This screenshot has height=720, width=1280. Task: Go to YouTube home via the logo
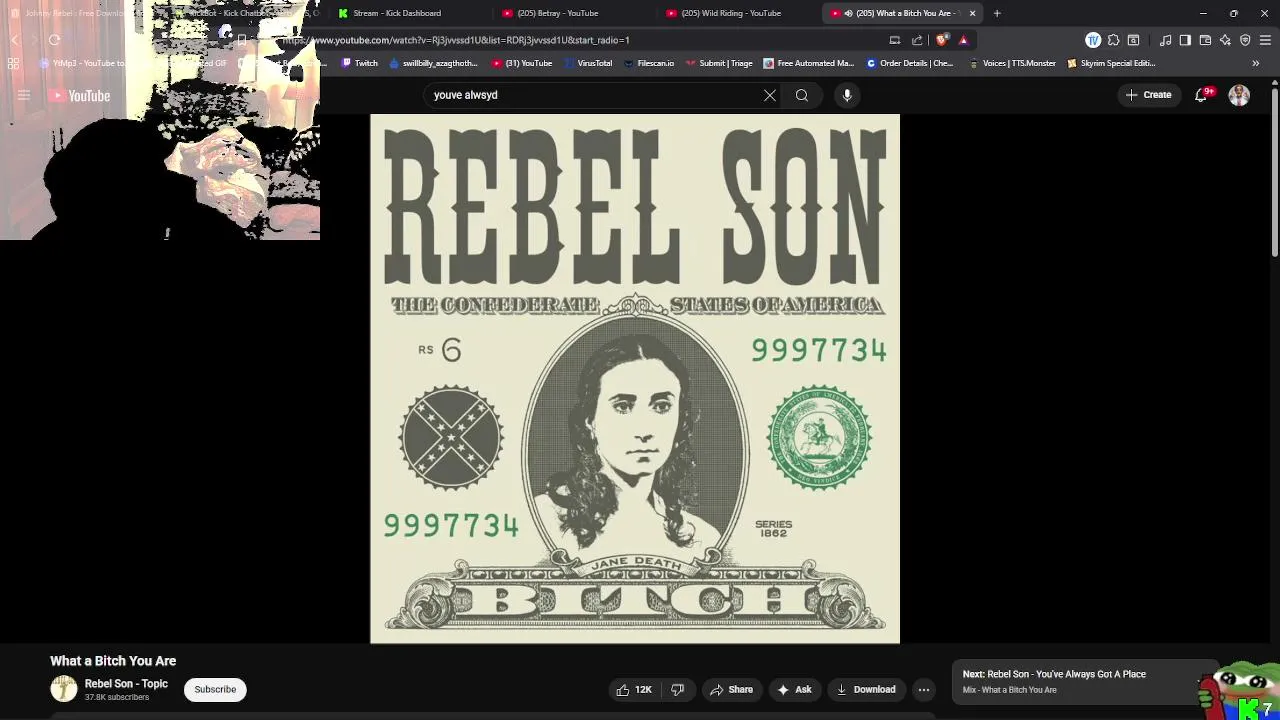click(x=81, y=96)
